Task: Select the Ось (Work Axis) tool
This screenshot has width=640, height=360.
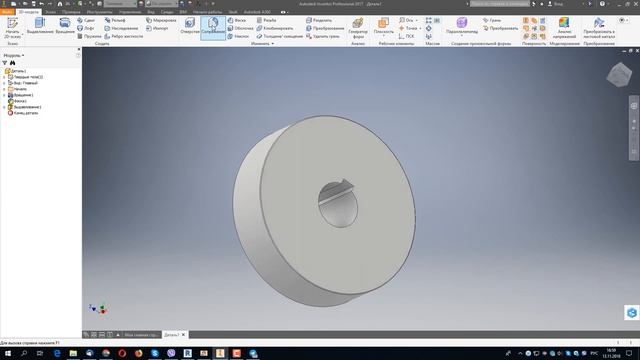Action: (406, 20)
